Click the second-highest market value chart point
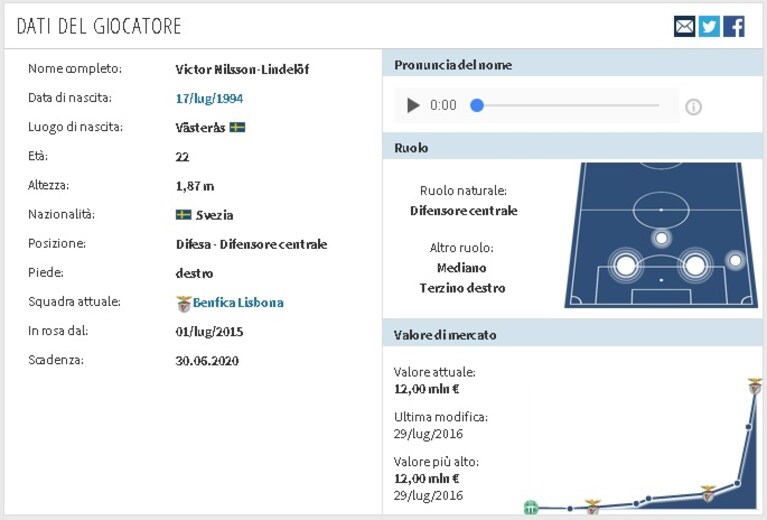This screenshot has height=520, width=767. [x=748, y=427]
